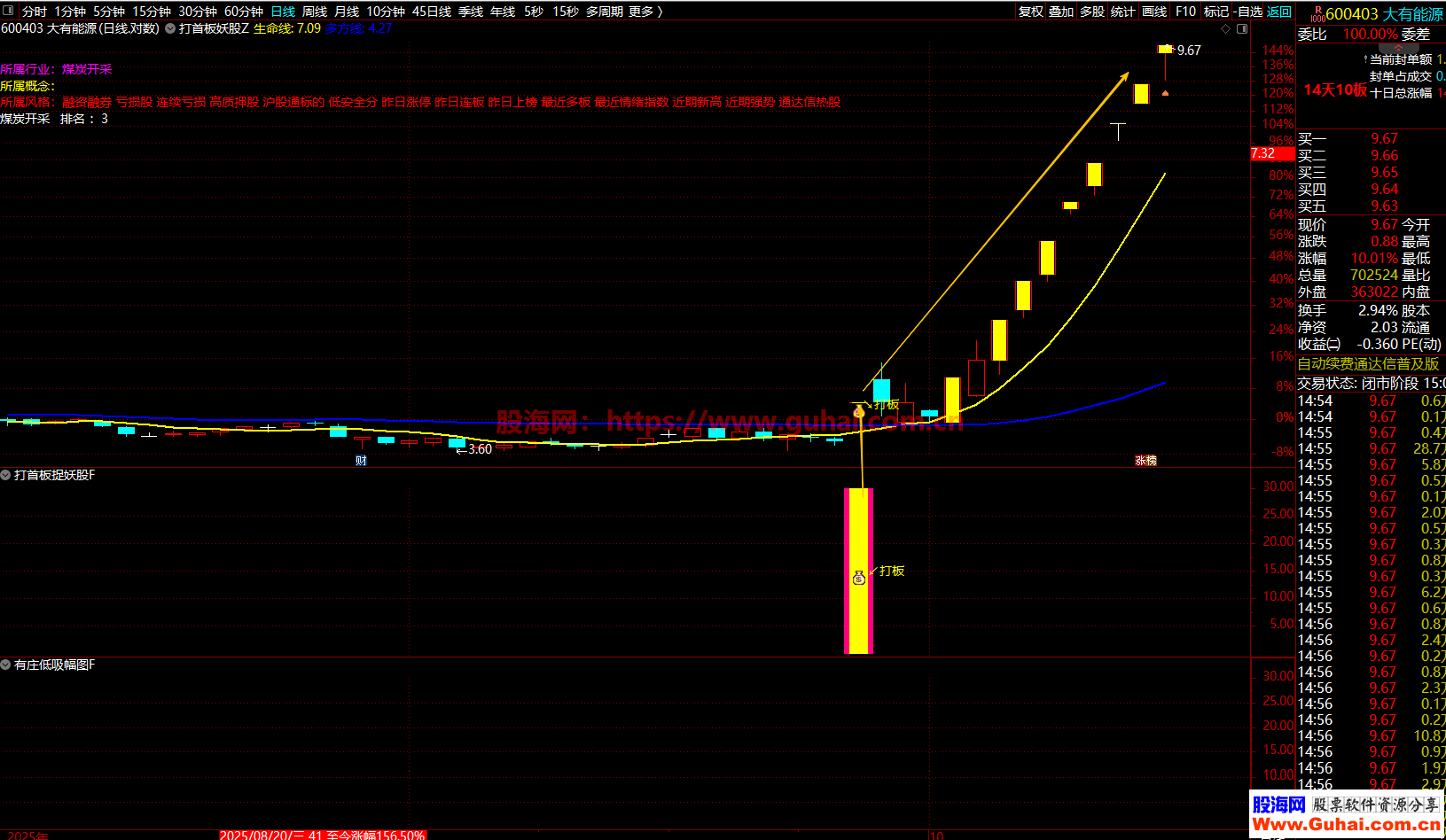The width and height of the screenshot is (1446, 840).
Task: Click the diamond icon above the chart
Action: (x=1226, y=29)
